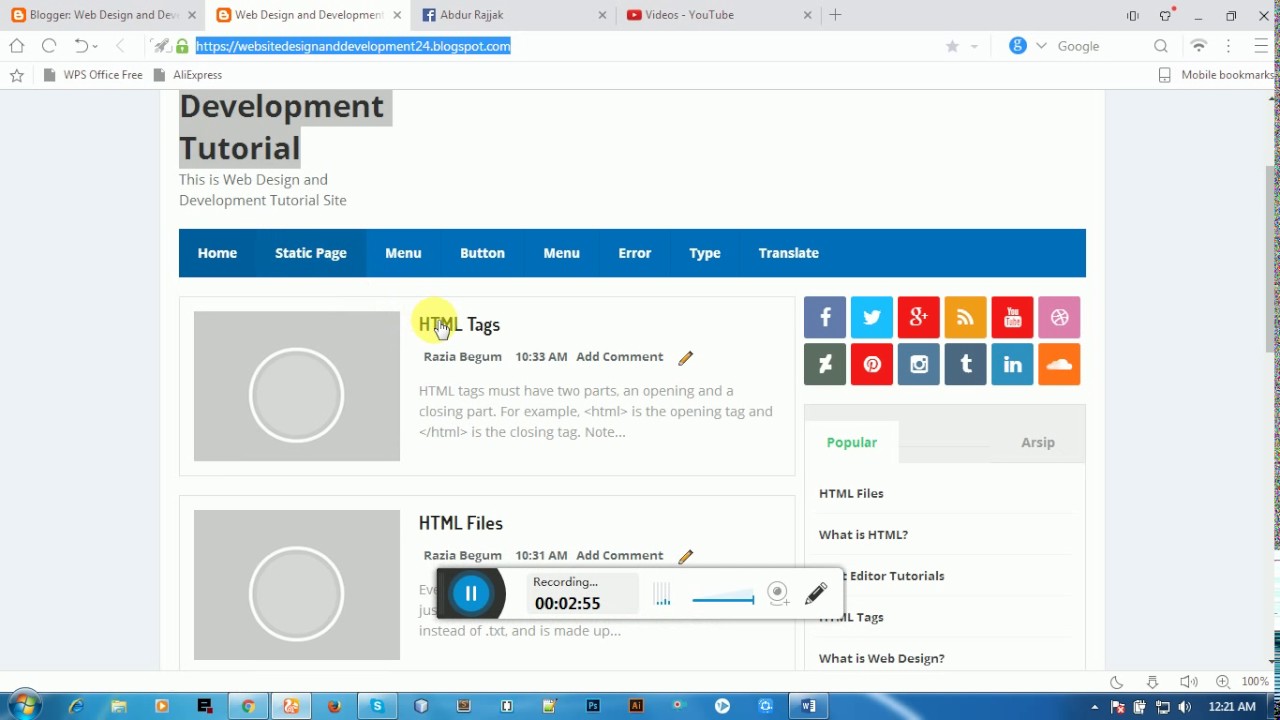Image resolution: width=1280 pixels, height=720 pixels.
Task: Open the back arrow dropdown
Action: tap(95, 47)
